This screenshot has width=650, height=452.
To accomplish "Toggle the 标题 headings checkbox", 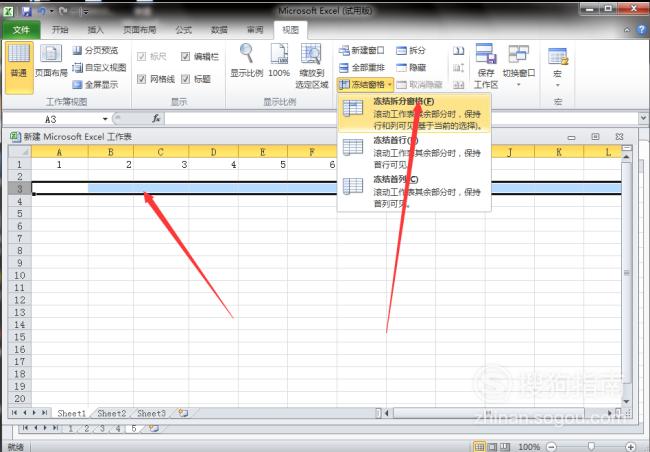I will 185,79.
